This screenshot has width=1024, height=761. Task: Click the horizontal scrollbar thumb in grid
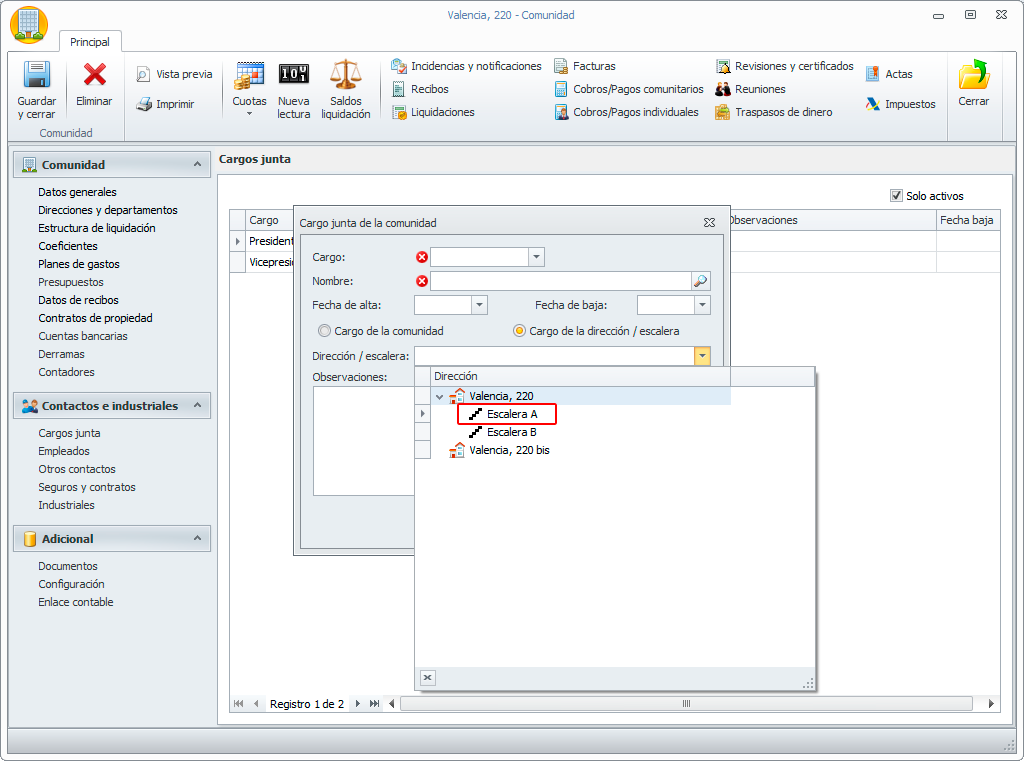pyautogui.click(x=686, y=704)
